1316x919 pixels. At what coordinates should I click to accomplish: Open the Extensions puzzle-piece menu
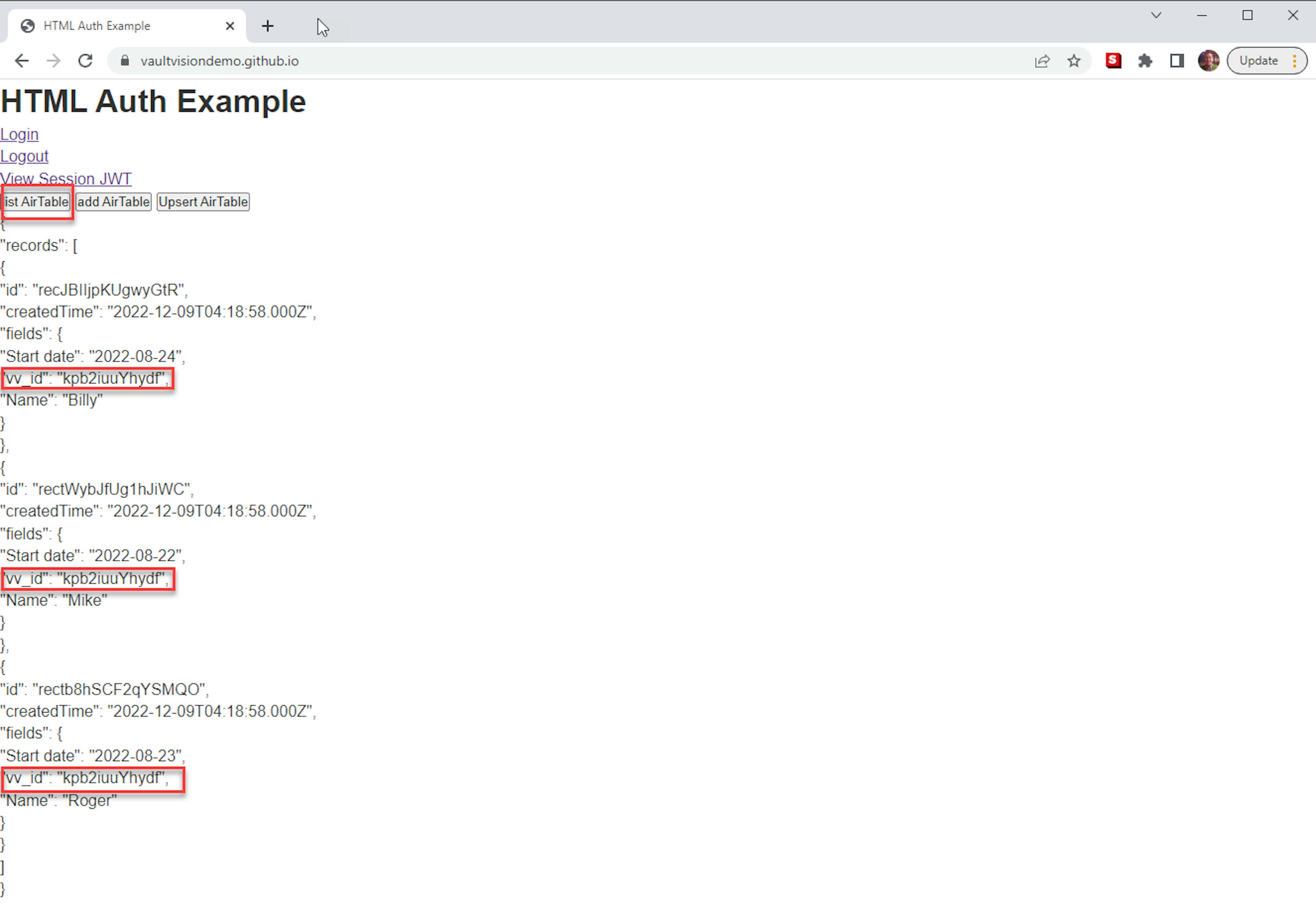[1145, 61]
